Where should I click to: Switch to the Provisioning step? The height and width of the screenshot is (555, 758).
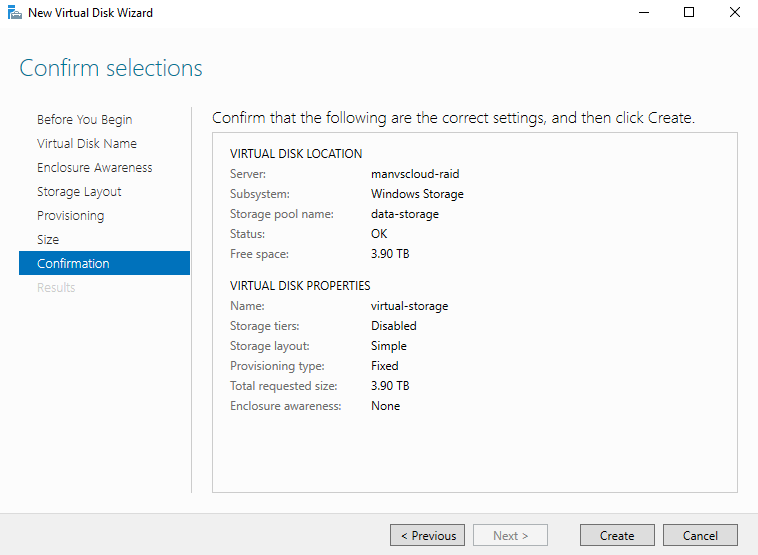(71, 216)
